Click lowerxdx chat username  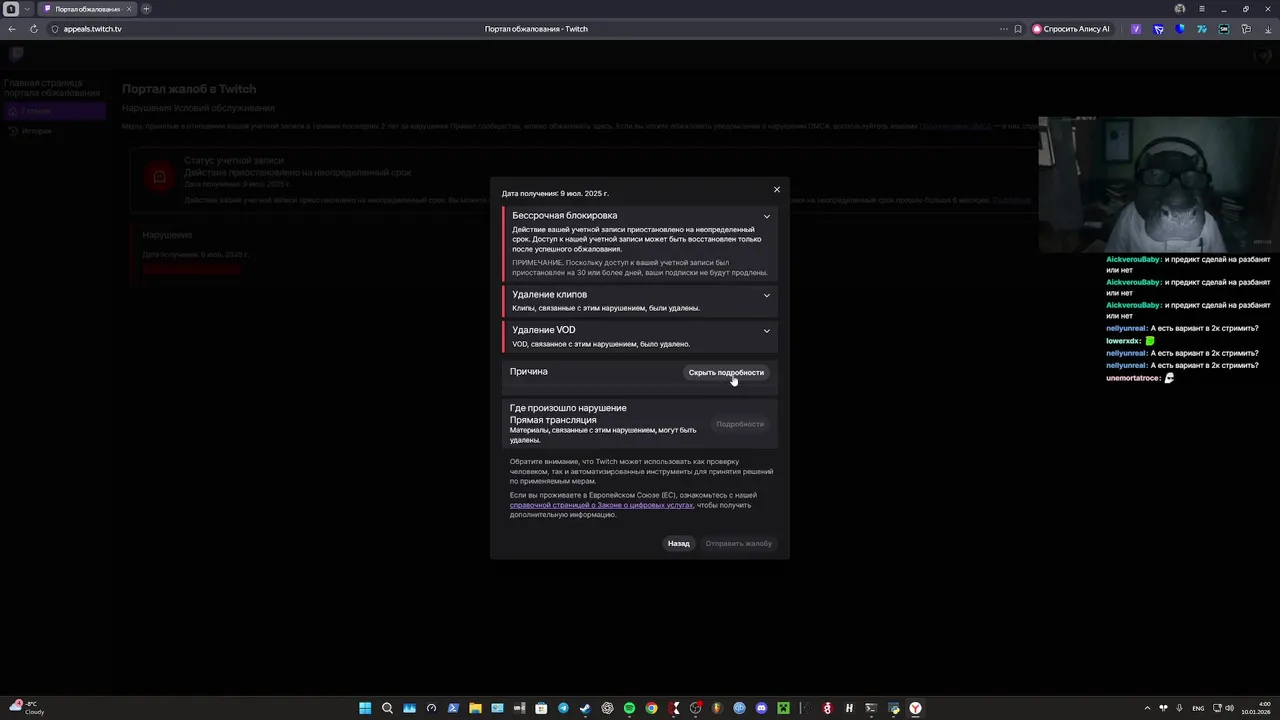(x=1123, y=341)
